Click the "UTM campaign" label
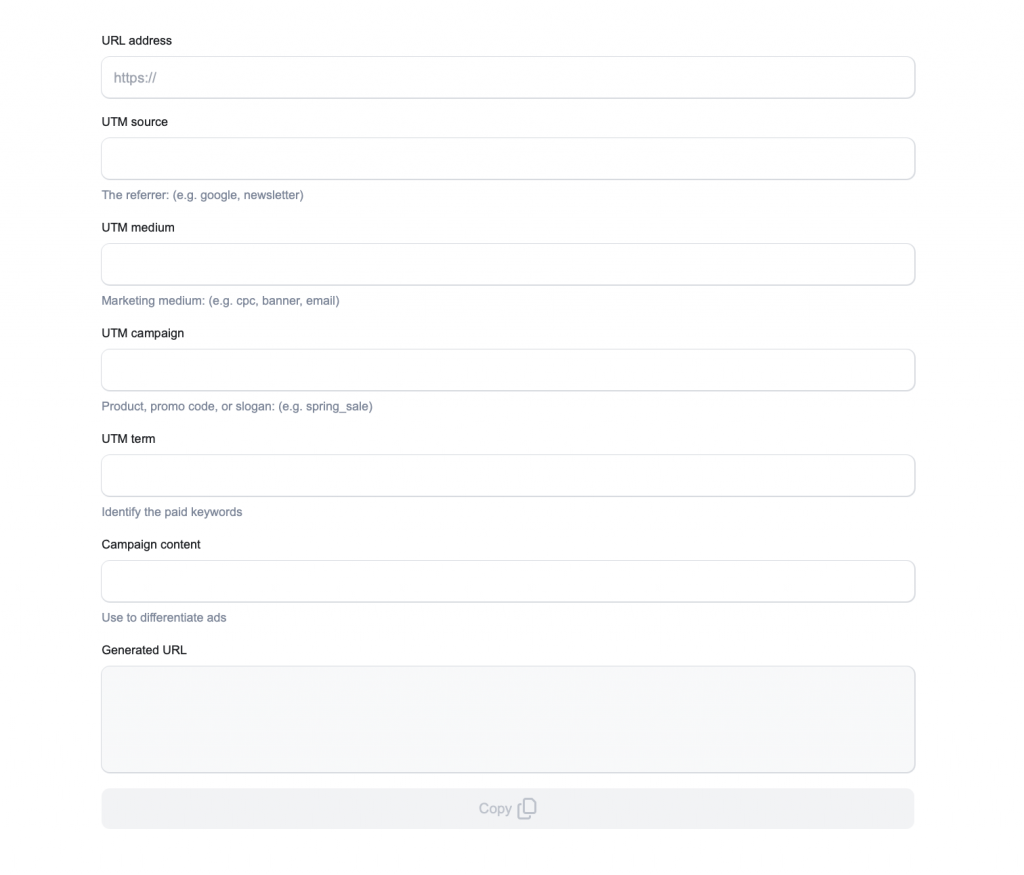 (x=143, y=333)
